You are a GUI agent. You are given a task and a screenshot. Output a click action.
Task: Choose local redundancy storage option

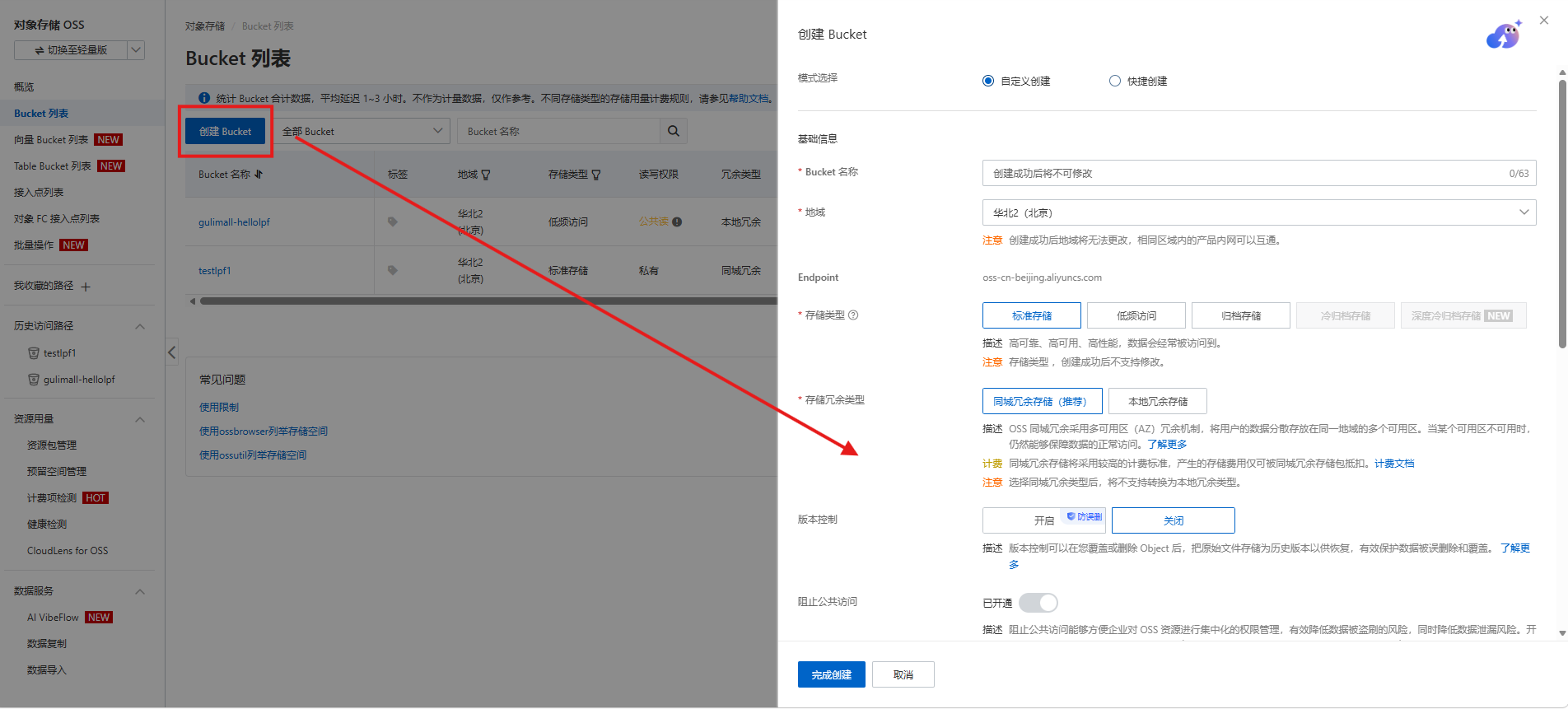(x=1158, y=401)
